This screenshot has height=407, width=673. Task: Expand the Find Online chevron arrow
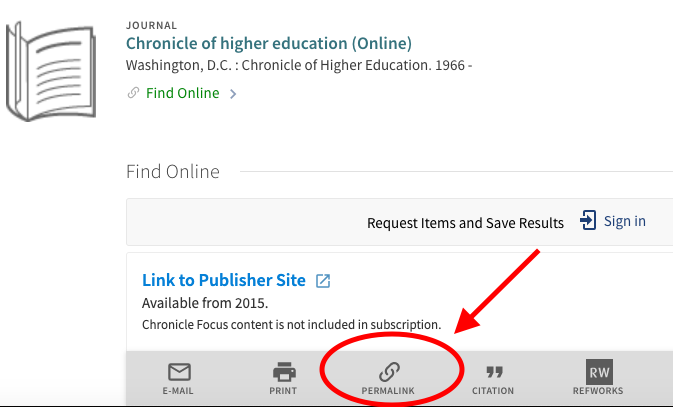pyautogui.click(x=233, y=94)
